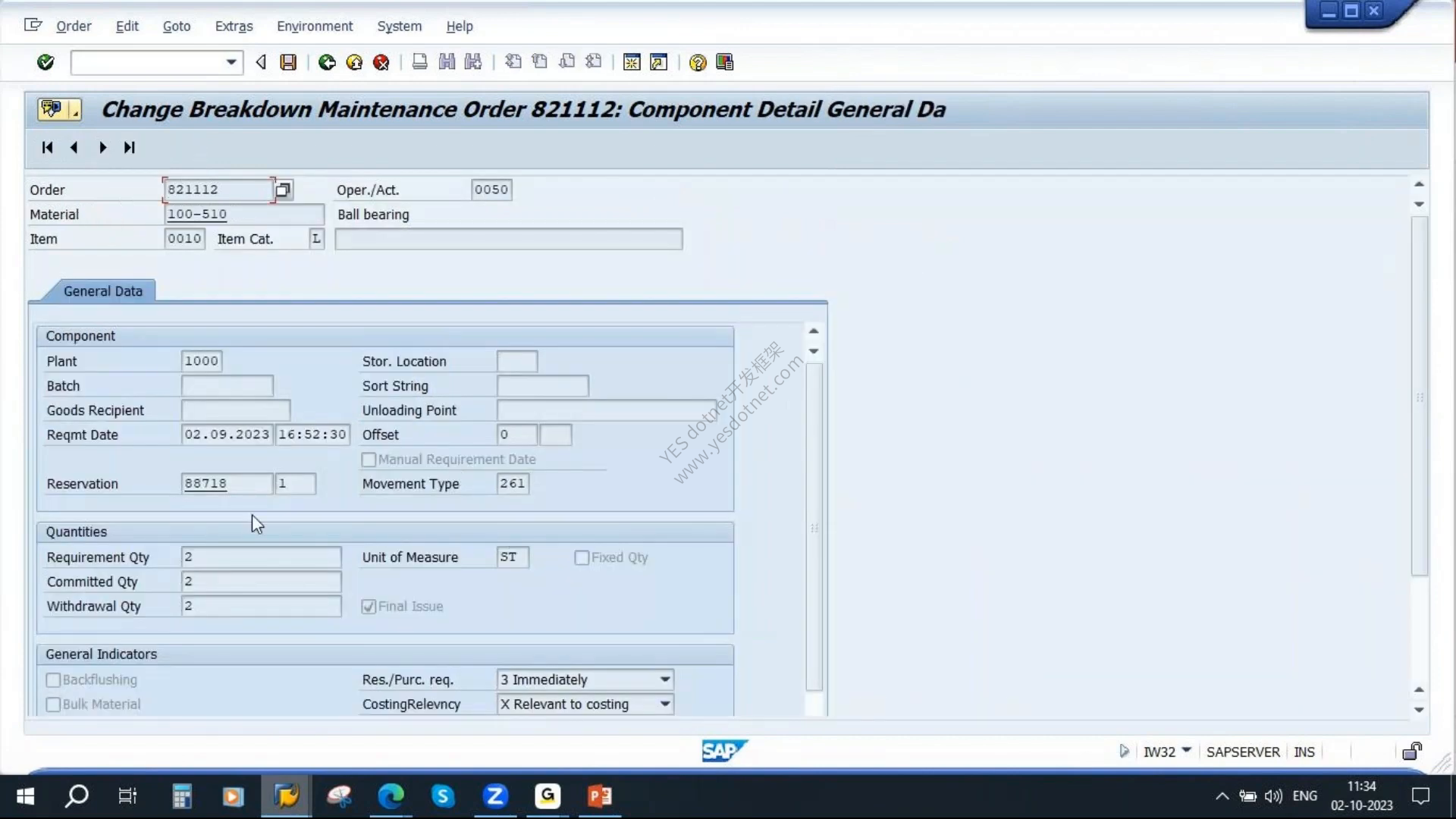This screenshot has height=819, width=1456.
Task: Click the yellow Exit icon
Action: (x=354, y=62)
